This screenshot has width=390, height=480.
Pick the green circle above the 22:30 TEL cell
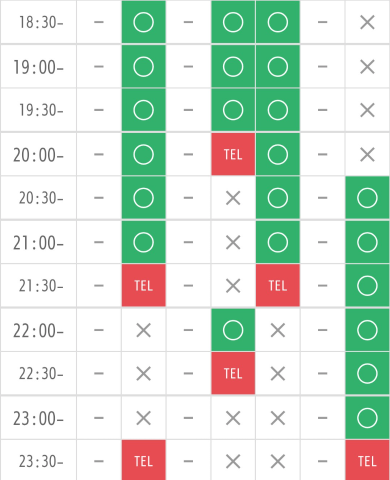coord(233,330)
